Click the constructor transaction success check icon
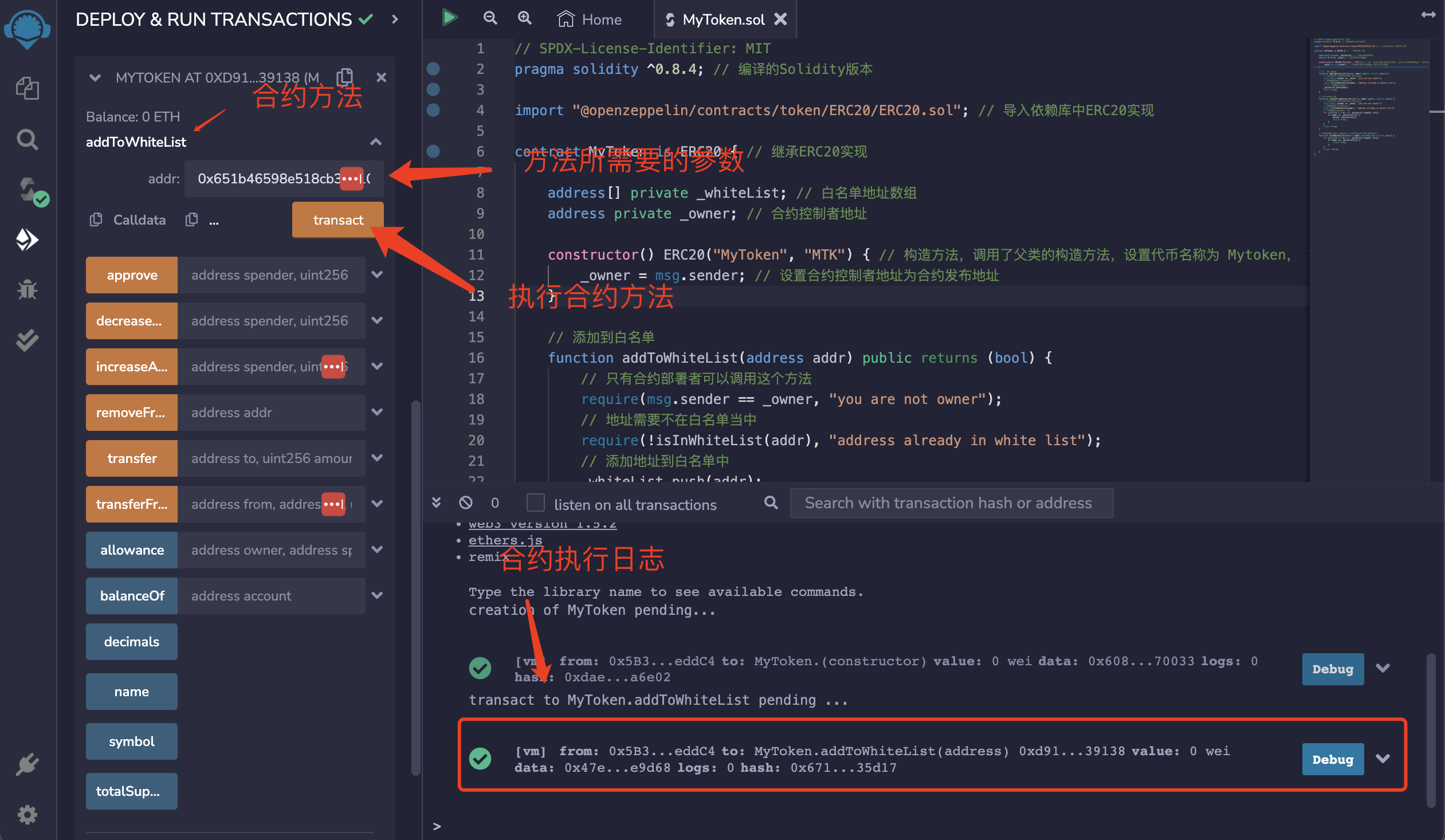Image resolution: width=1445 pixels, height=840 pixels. pos(480,669)
